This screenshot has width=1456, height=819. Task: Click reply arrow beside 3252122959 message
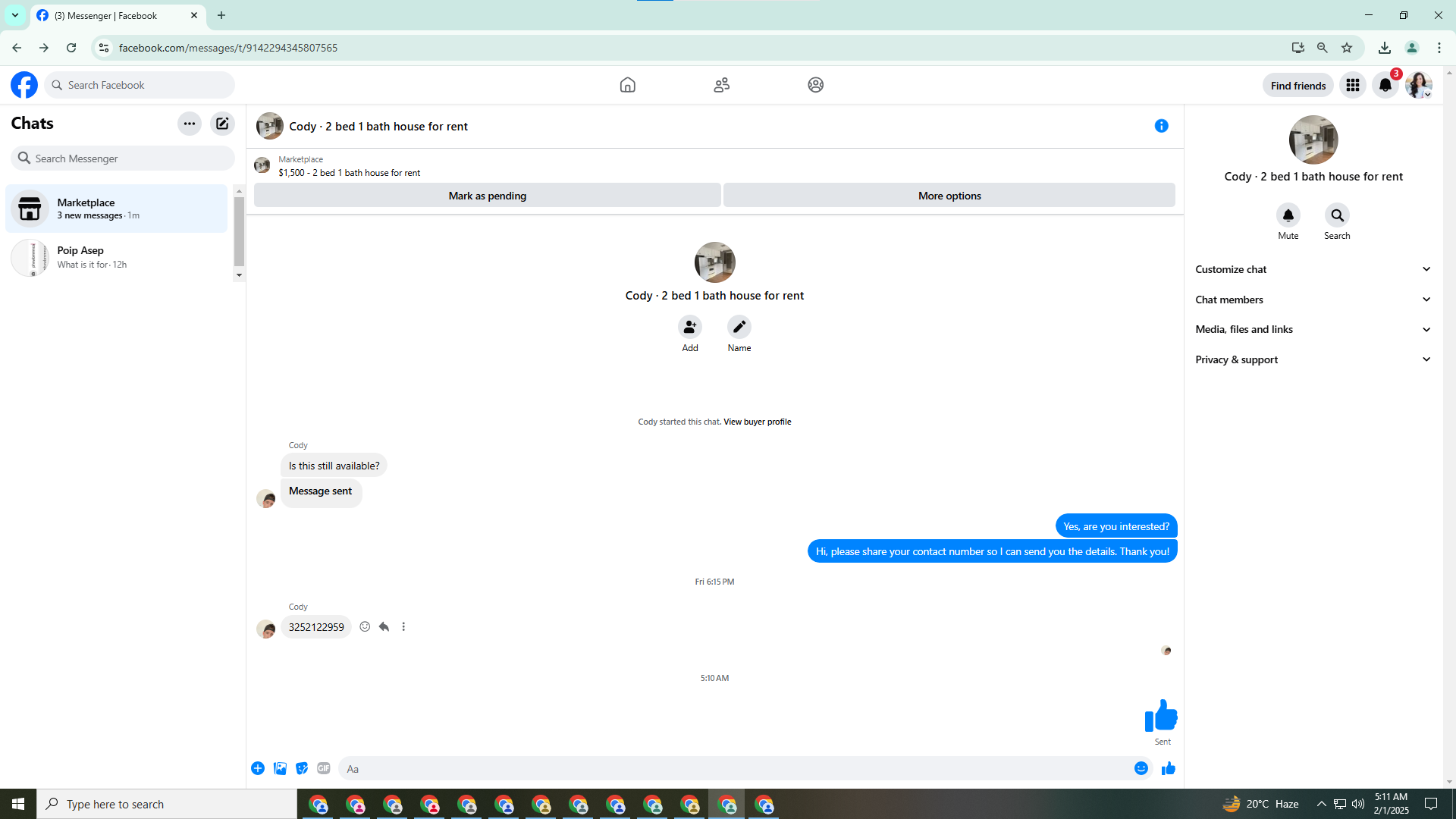coord(384,626)
